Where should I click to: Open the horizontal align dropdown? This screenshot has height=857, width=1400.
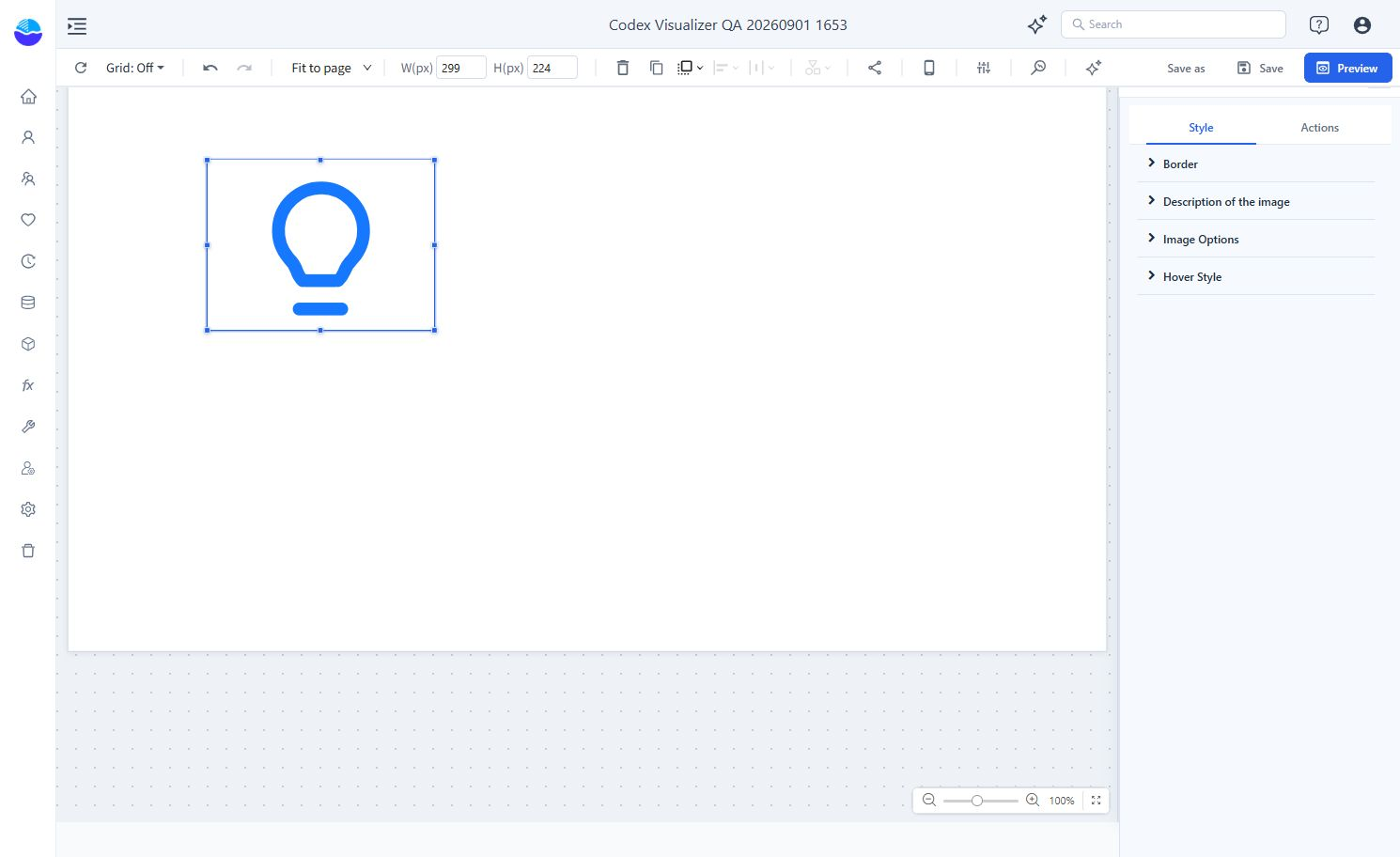[726, 68]
